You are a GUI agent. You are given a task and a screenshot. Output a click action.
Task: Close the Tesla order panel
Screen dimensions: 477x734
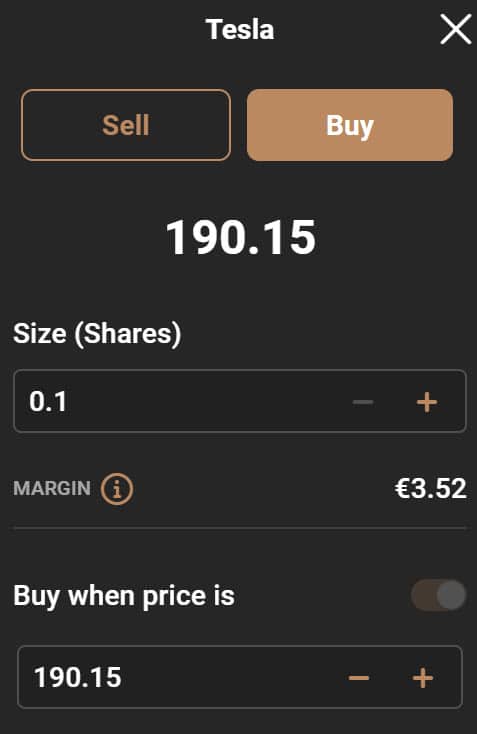tap(455, 29)
